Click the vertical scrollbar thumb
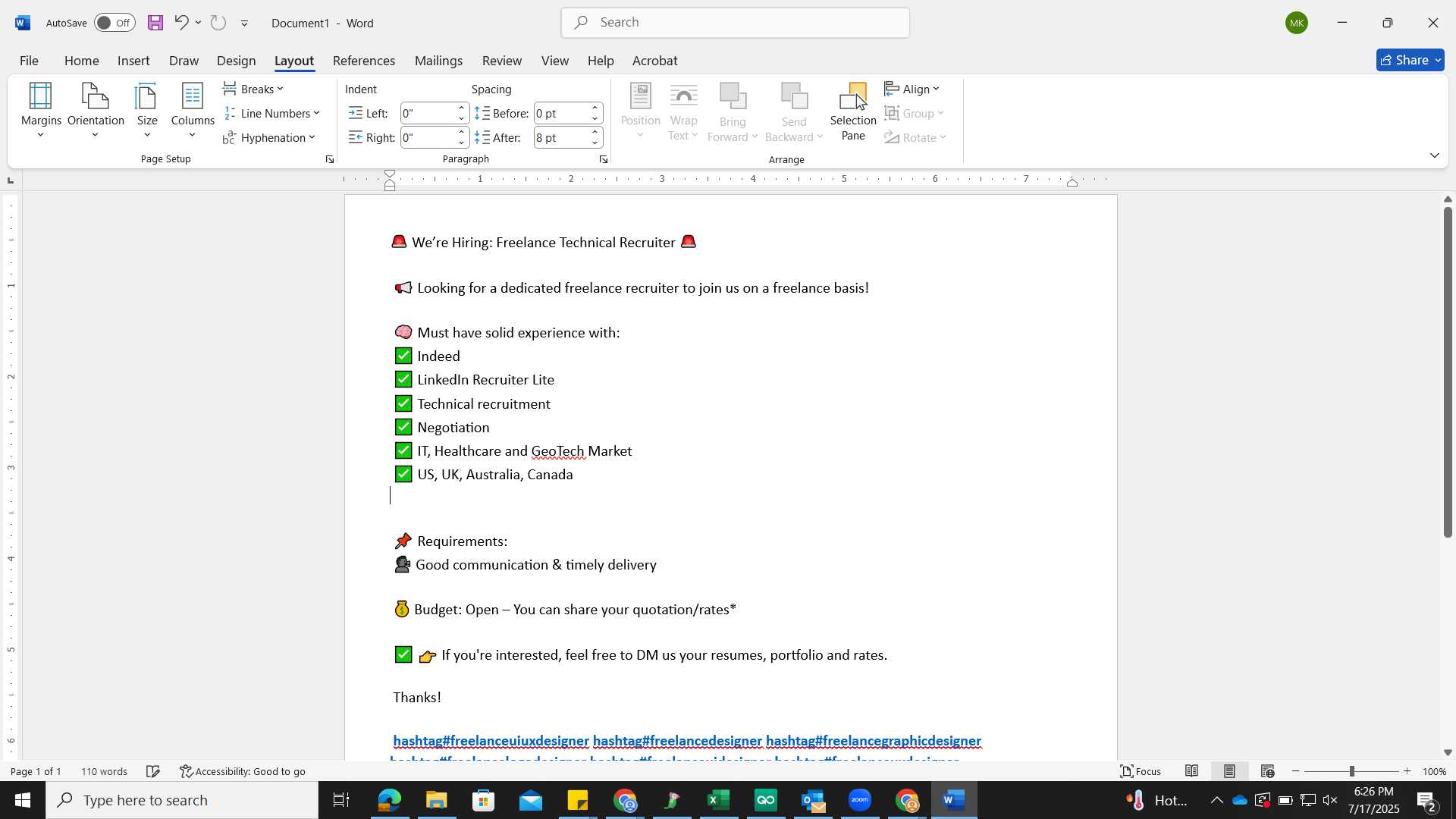Viewport: 1456px width, 819px height. 1448,372
